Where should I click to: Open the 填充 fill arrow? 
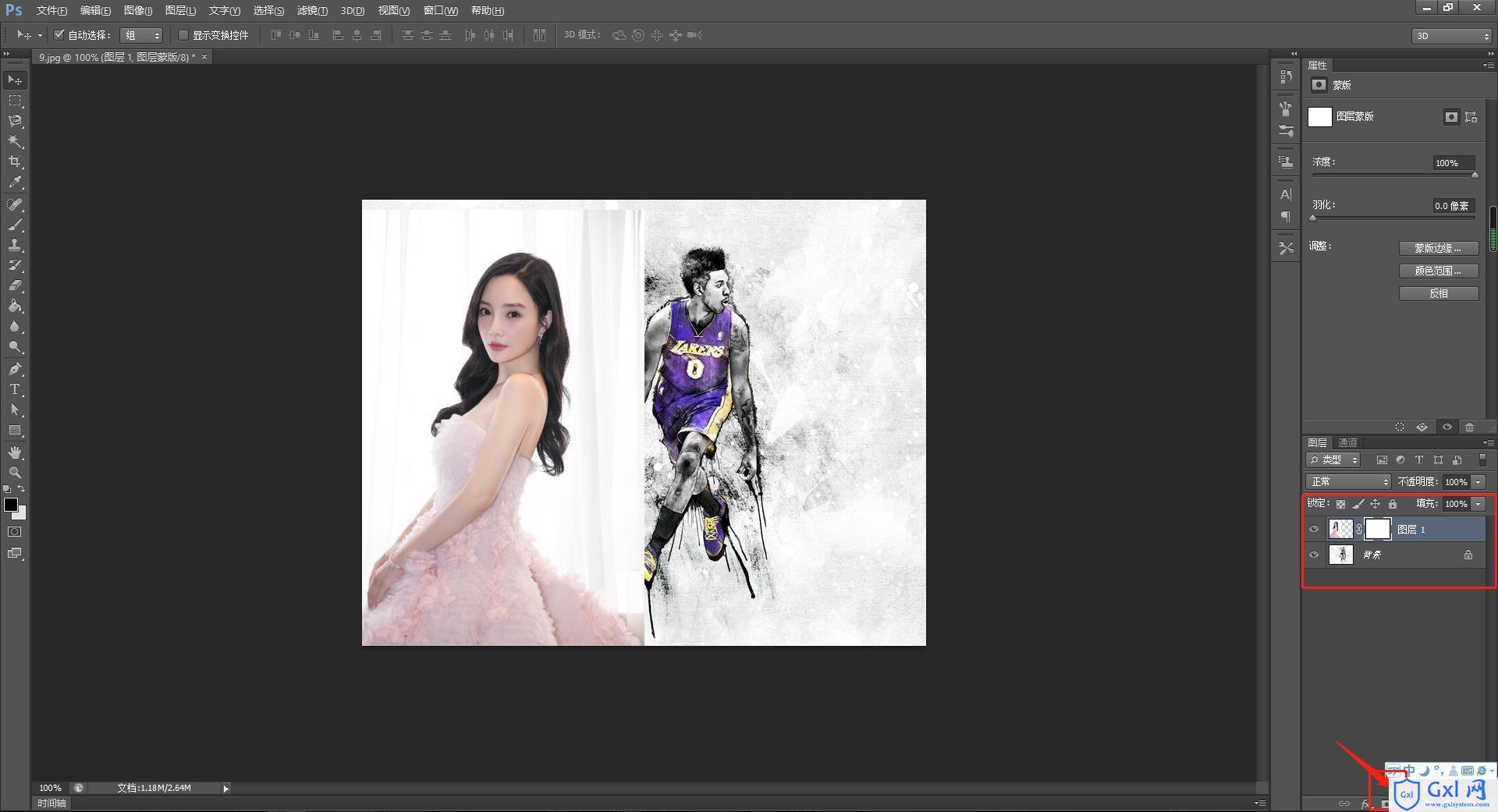(1478, 504)
